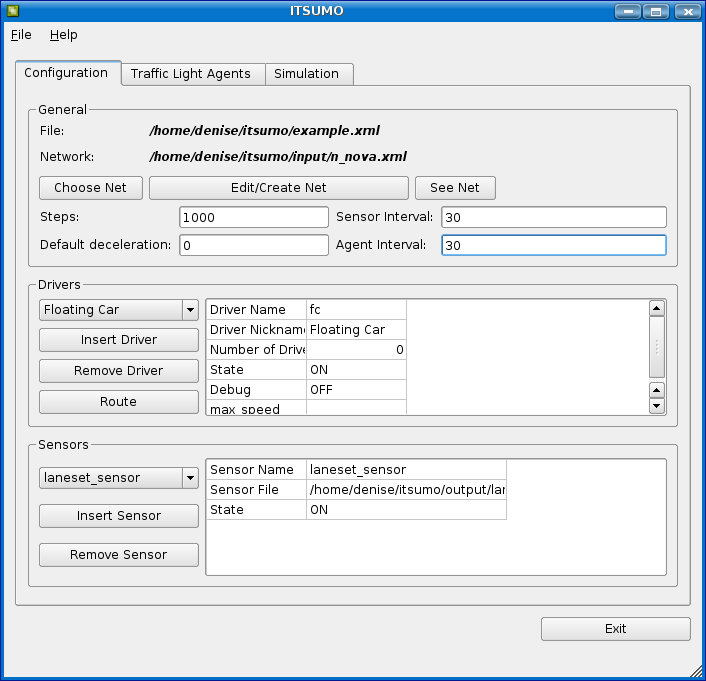This screenshot has width=706, height=681.
Task: Click the Exit button
Action: (x=615, y=629)
